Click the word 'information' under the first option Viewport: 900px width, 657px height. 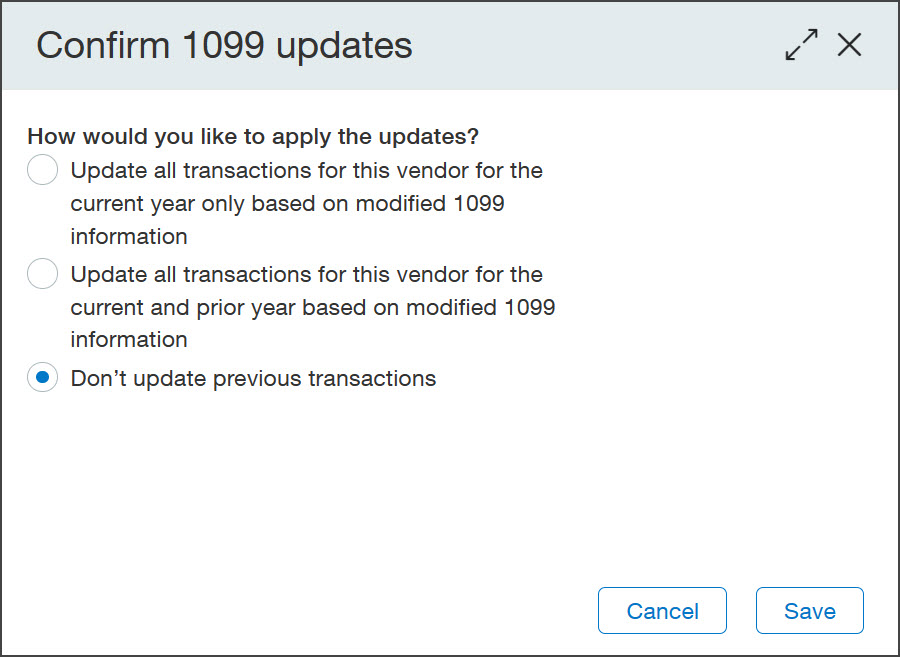coord(129,236)
